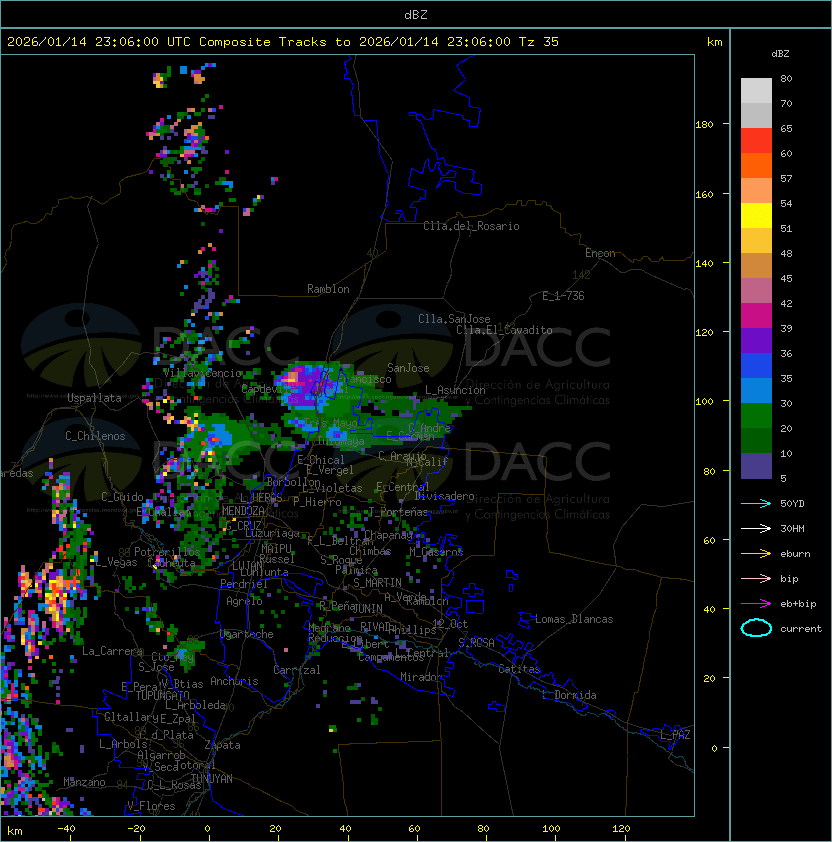This screenshot has height=842, width=832.
Task: Click the magenta eb+bip arrow in legend
Action: [756, 604]
